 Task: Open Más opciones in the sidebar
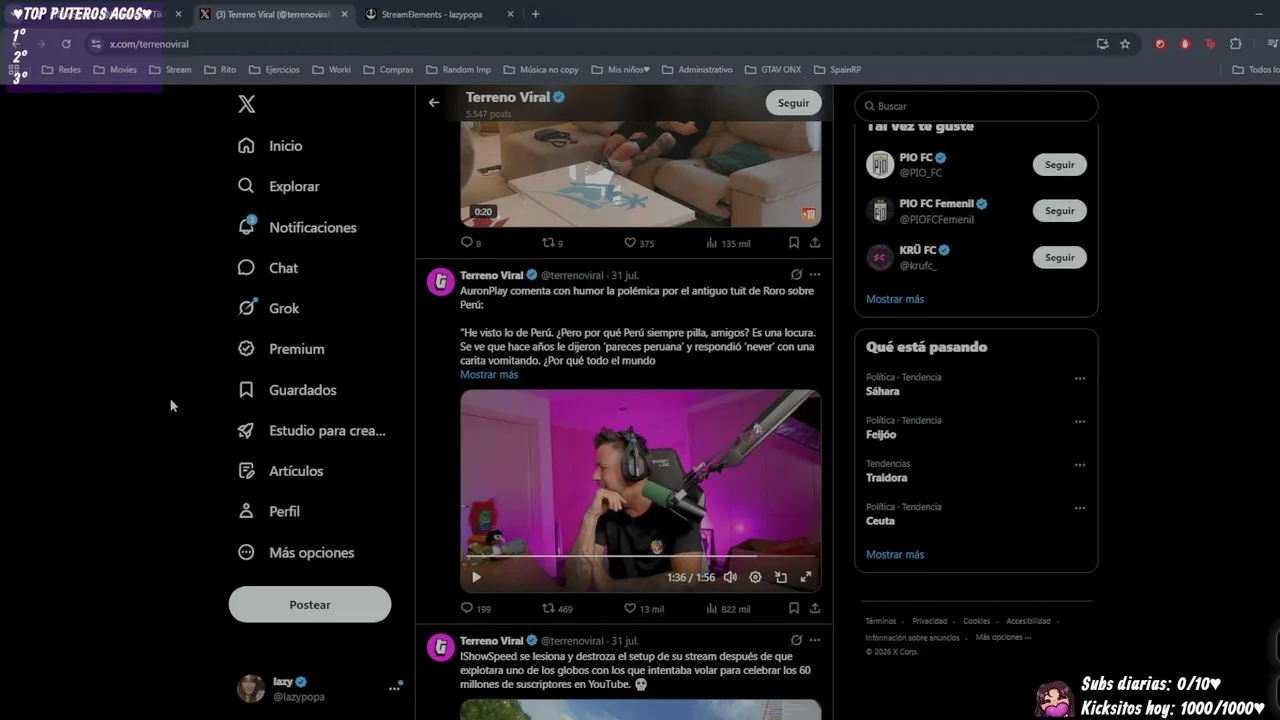295,552
